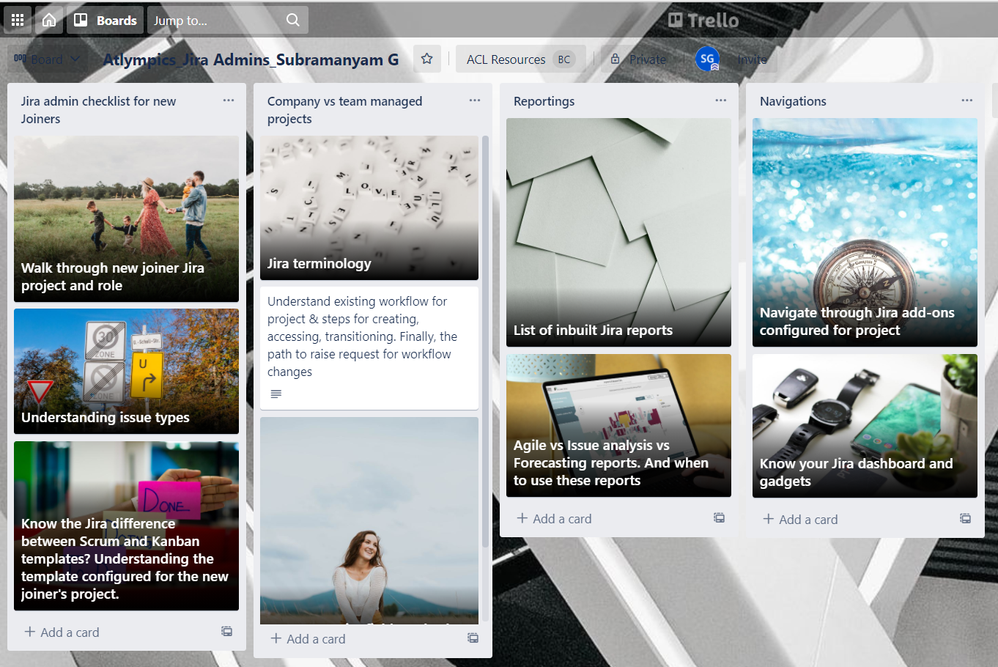Open list menu for Jira admin checklist list

pos(228,101)
